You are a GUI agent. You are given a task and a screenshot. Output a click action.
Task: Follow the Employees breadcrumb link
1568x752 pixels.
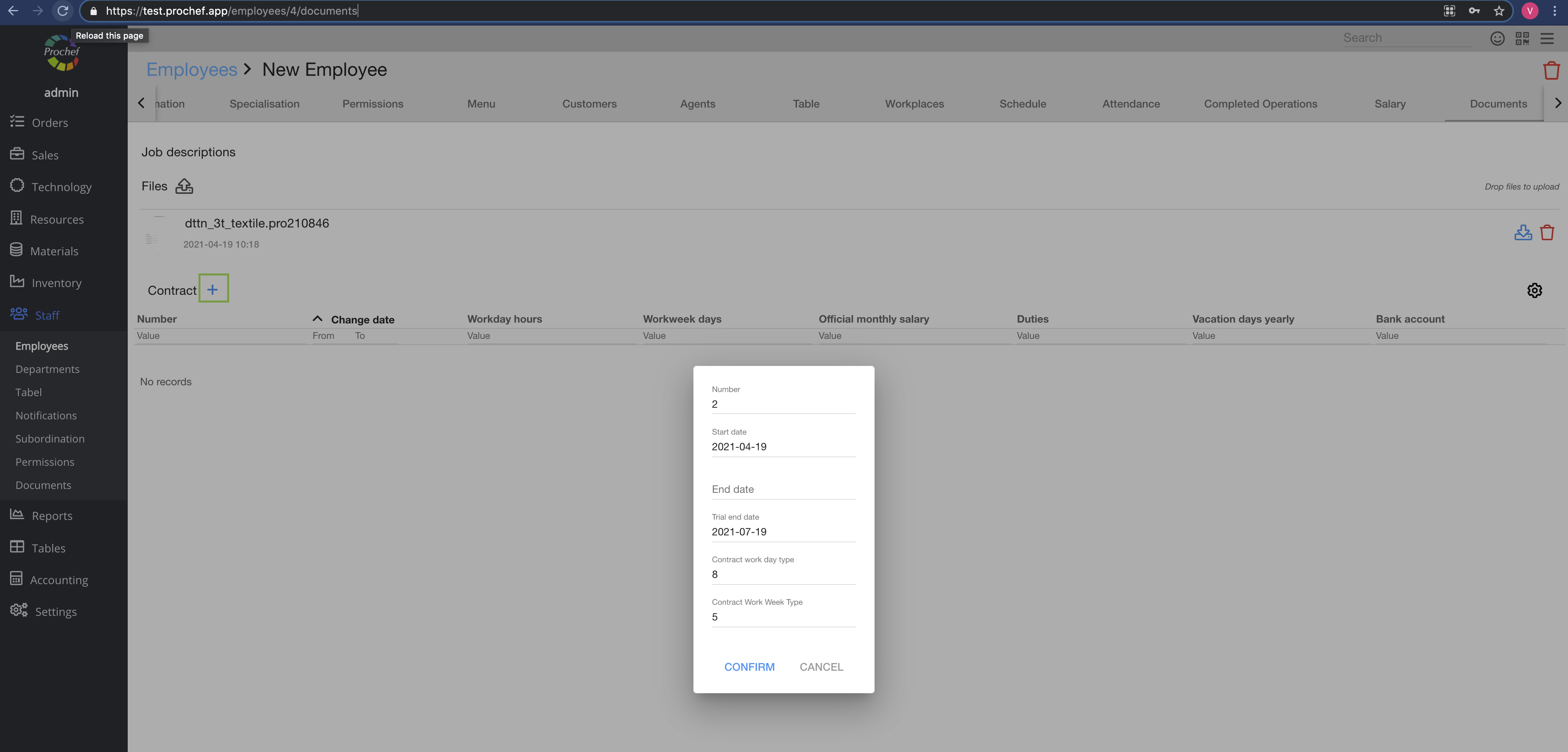click(192, 70)
